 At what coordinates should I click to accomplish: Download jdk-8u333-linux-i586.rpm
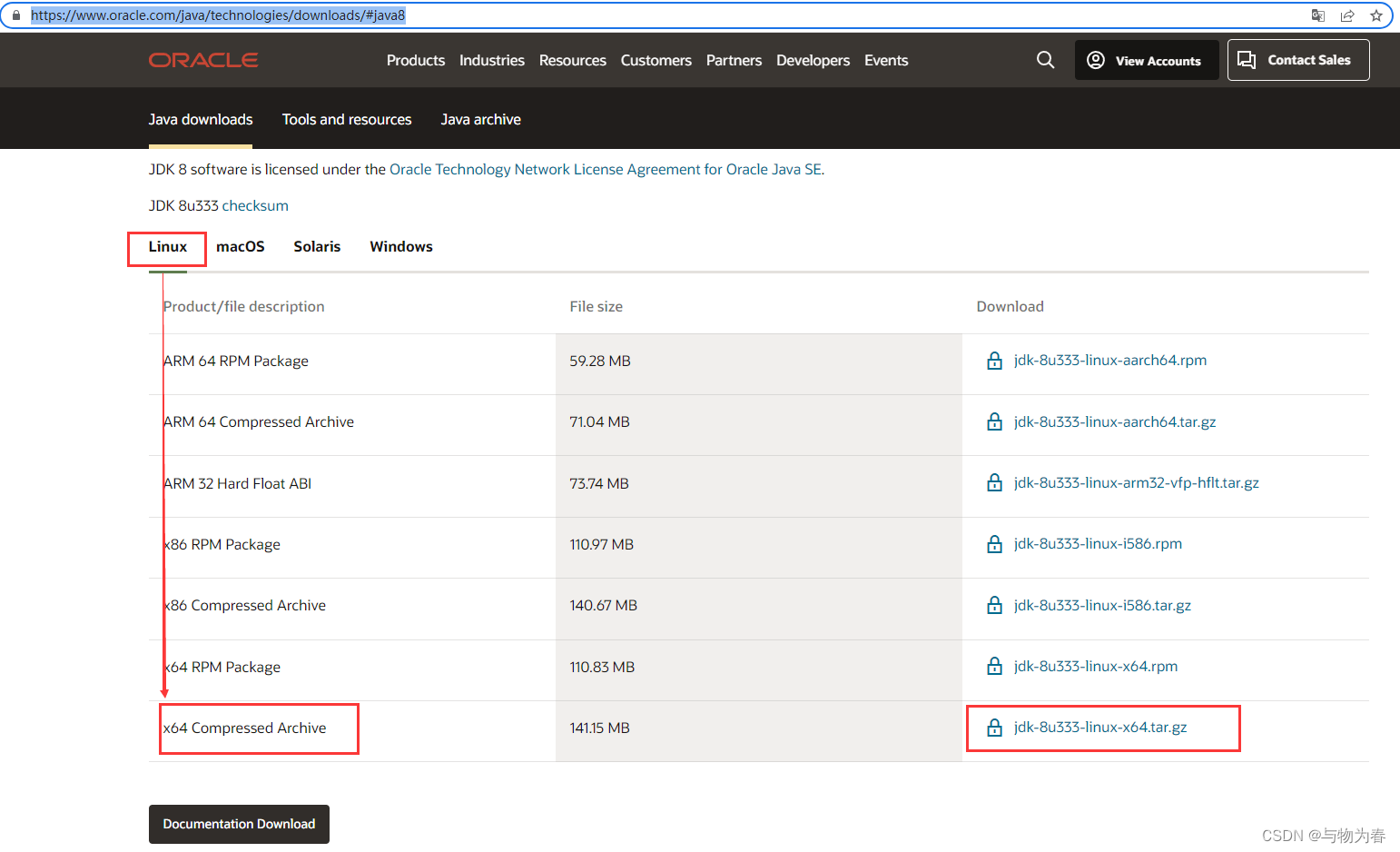(1098, 543)
